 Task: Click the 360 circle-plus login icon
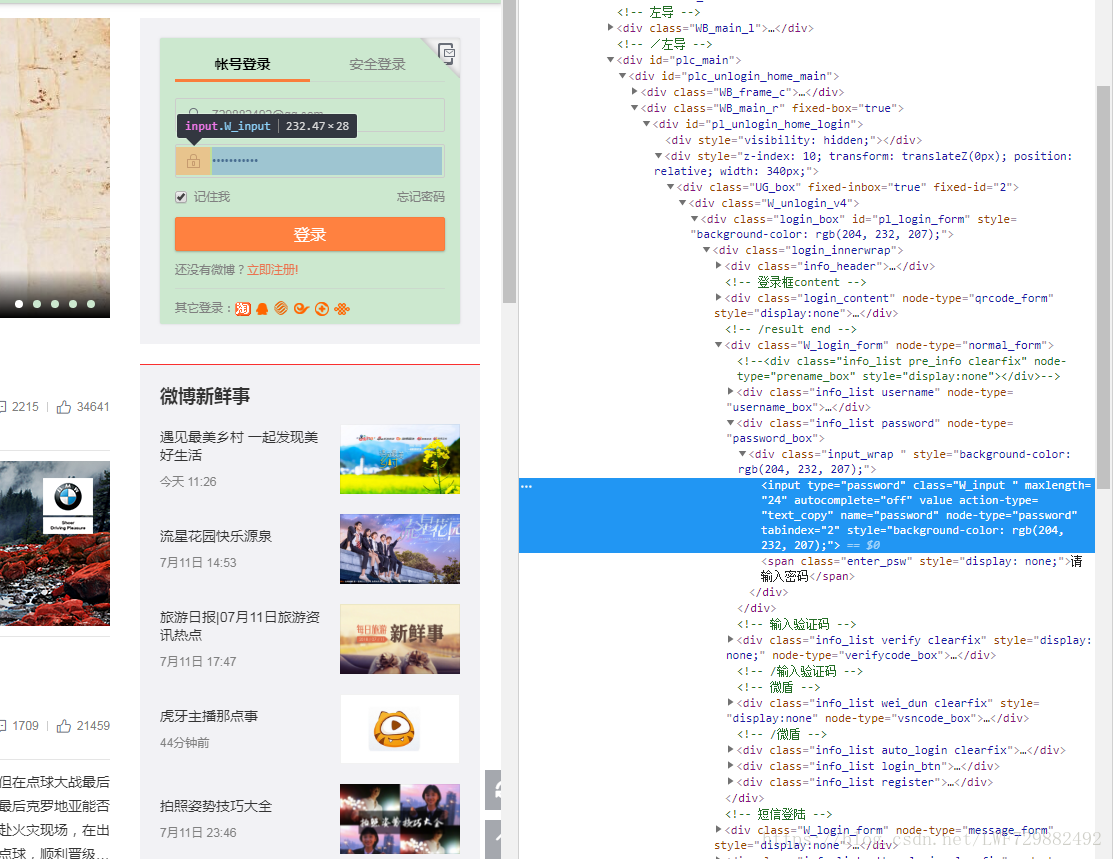coord(322,308)
